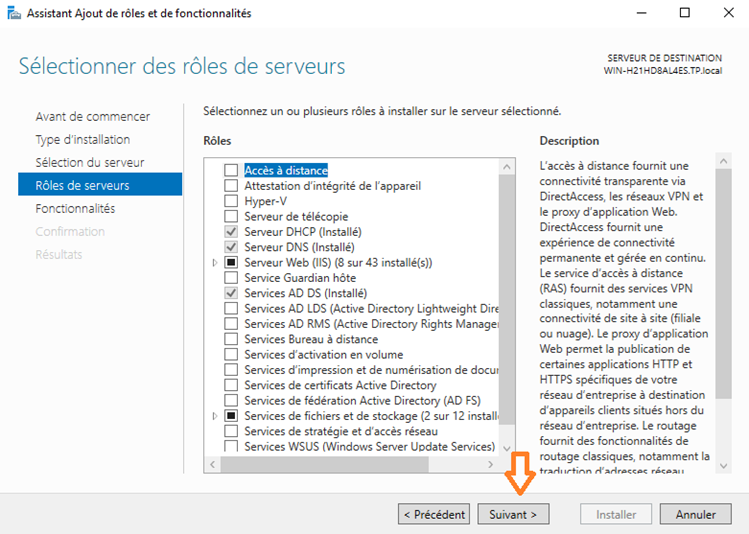The width and height of the screenshot is (749, 534).
Task: Click the roles list vertical scrollbar thumb
Action: coord(507,299)
